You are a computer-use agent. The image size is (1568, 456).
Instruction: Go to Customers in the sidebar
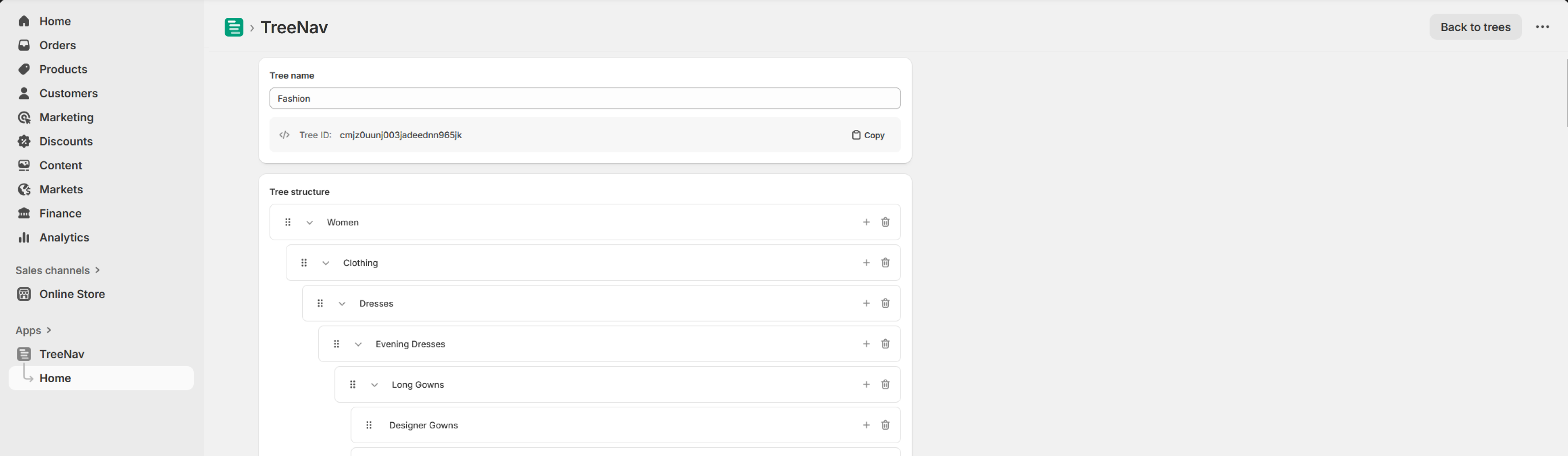68,93
